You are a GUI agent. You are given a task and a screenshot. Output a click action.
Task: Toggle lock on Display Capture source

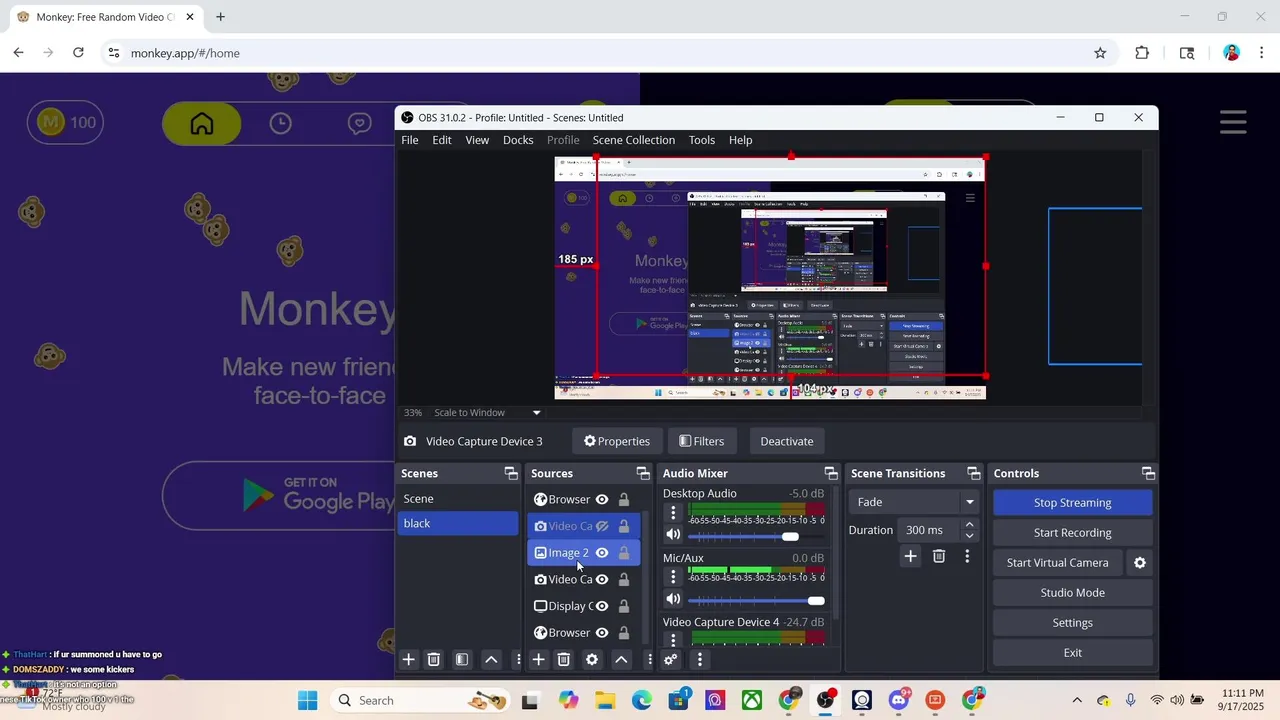pyautogui.click(x=624, y=606)
